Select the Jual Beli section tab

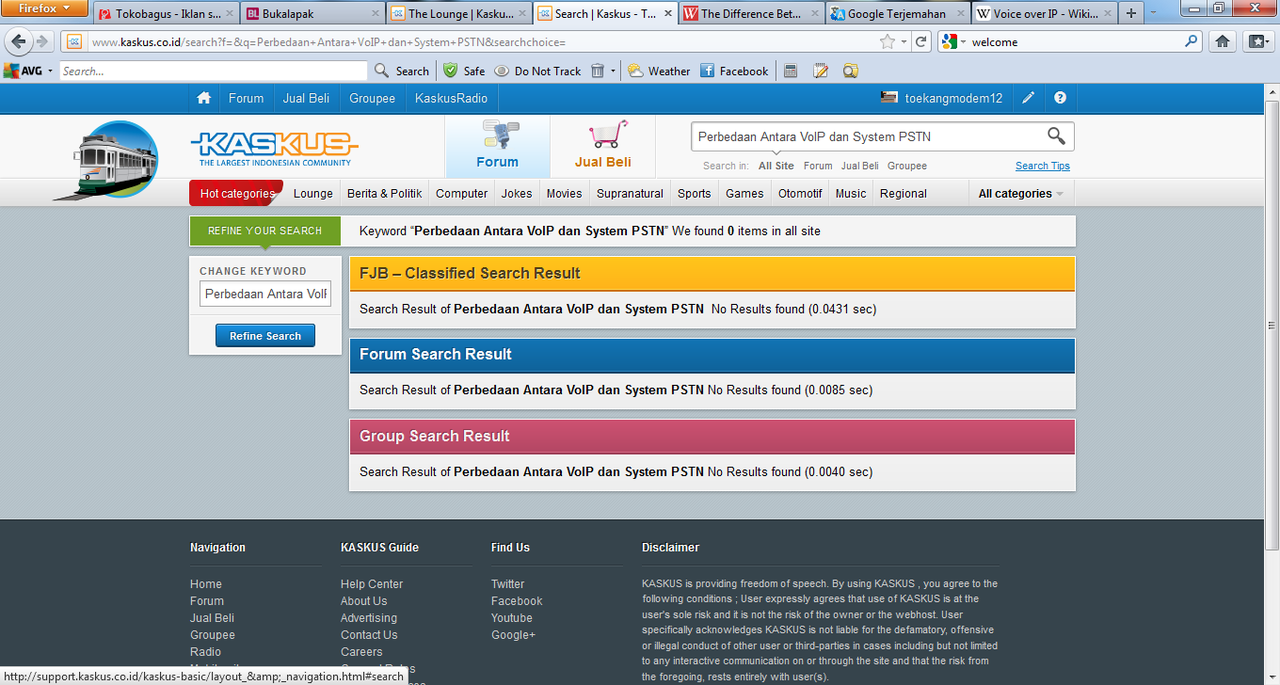tap(603, 147)
